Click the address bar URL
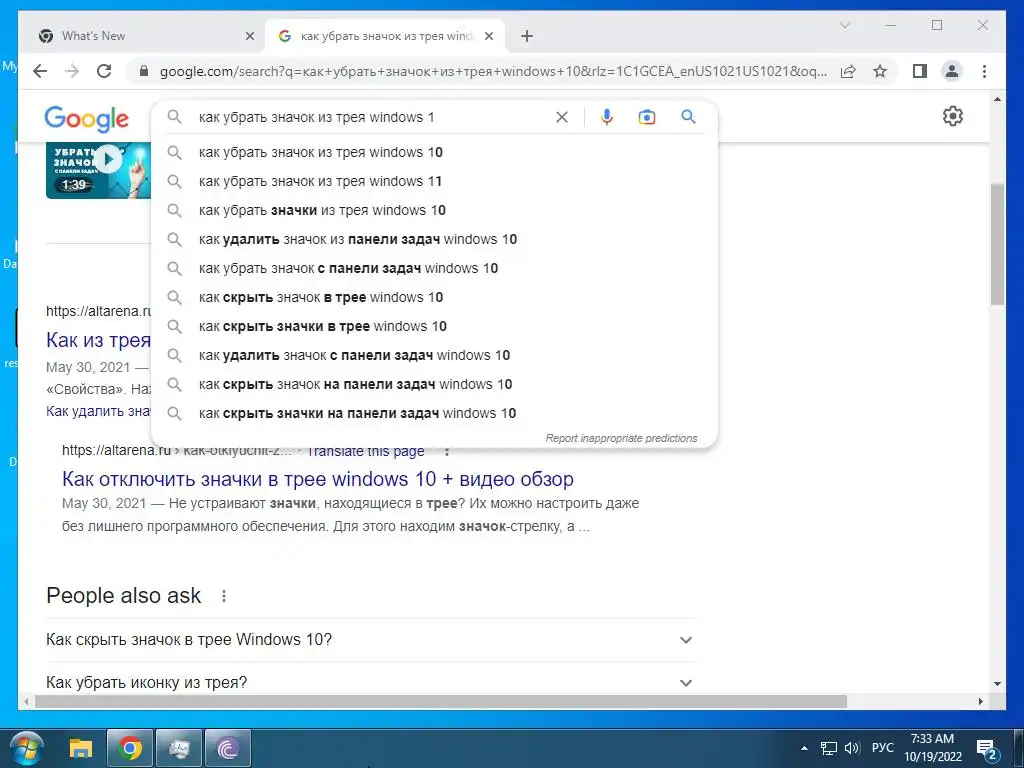Viewport: 1024px width, 768px height. coord(493,71)
